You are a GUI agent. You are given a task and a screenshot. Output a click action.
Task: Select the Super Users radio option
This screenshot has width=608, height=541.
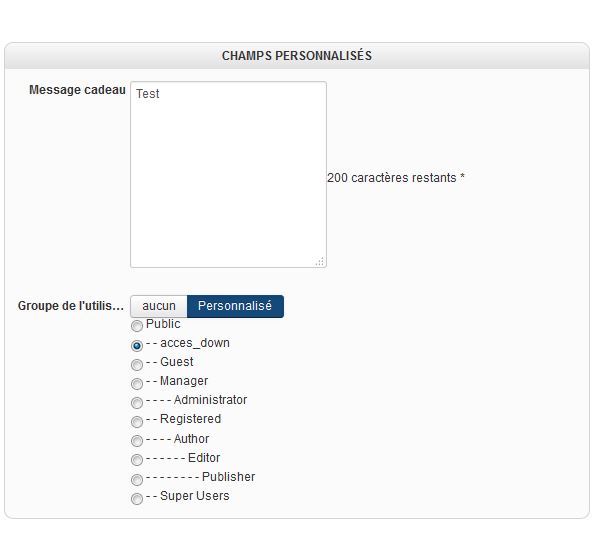pyautogui.click(x=137, y=498)
